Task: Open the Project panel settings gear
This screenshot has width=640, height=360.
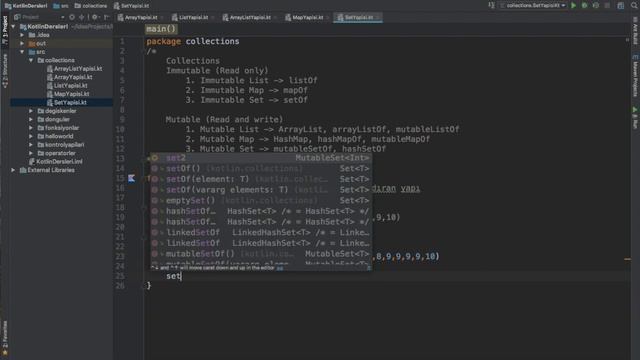Action: [x=95, y=17]
